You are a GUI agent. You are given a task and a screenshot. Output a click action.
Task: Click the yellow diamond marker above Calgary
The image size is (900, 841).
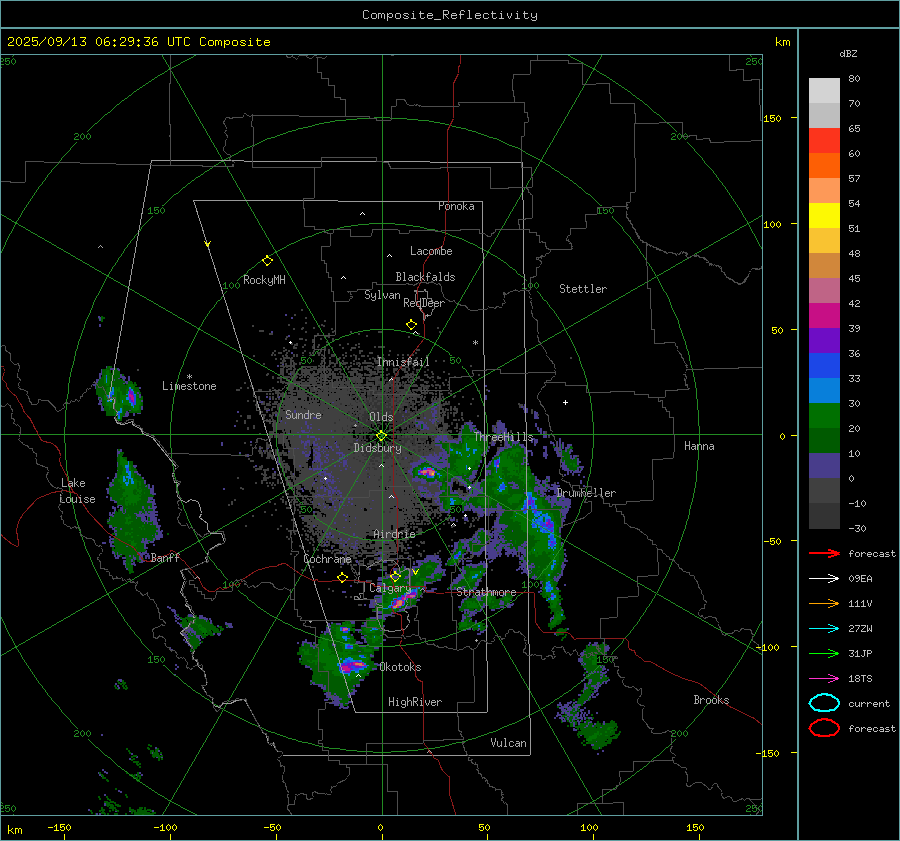tap(395, 576)
